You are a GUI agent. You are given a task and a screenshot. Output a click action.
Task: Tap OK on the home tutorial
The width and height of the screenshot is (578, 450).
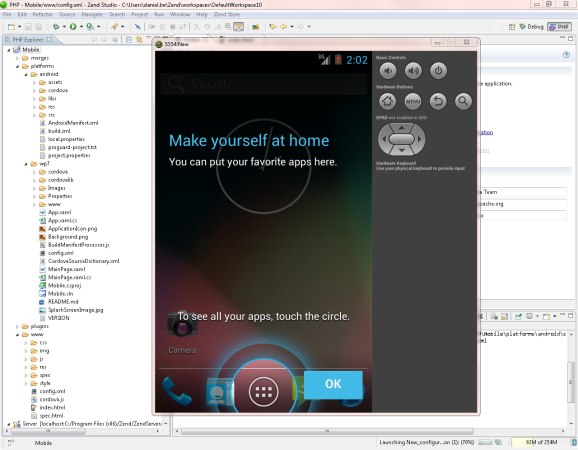coord(333,384)
